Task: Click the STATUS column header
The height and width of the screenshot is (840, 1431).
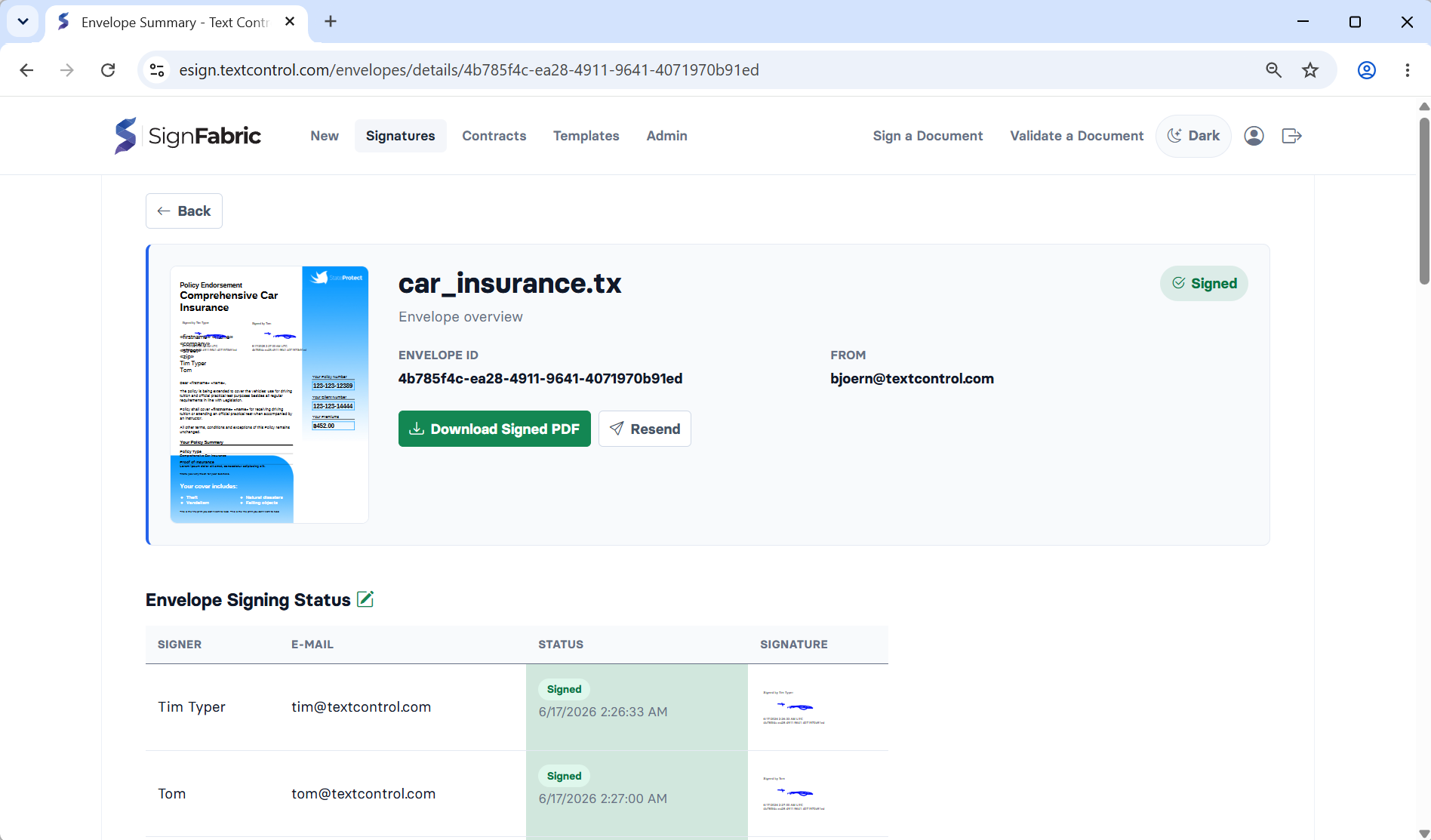Action: pyautogui.click(x=561, y=645)
